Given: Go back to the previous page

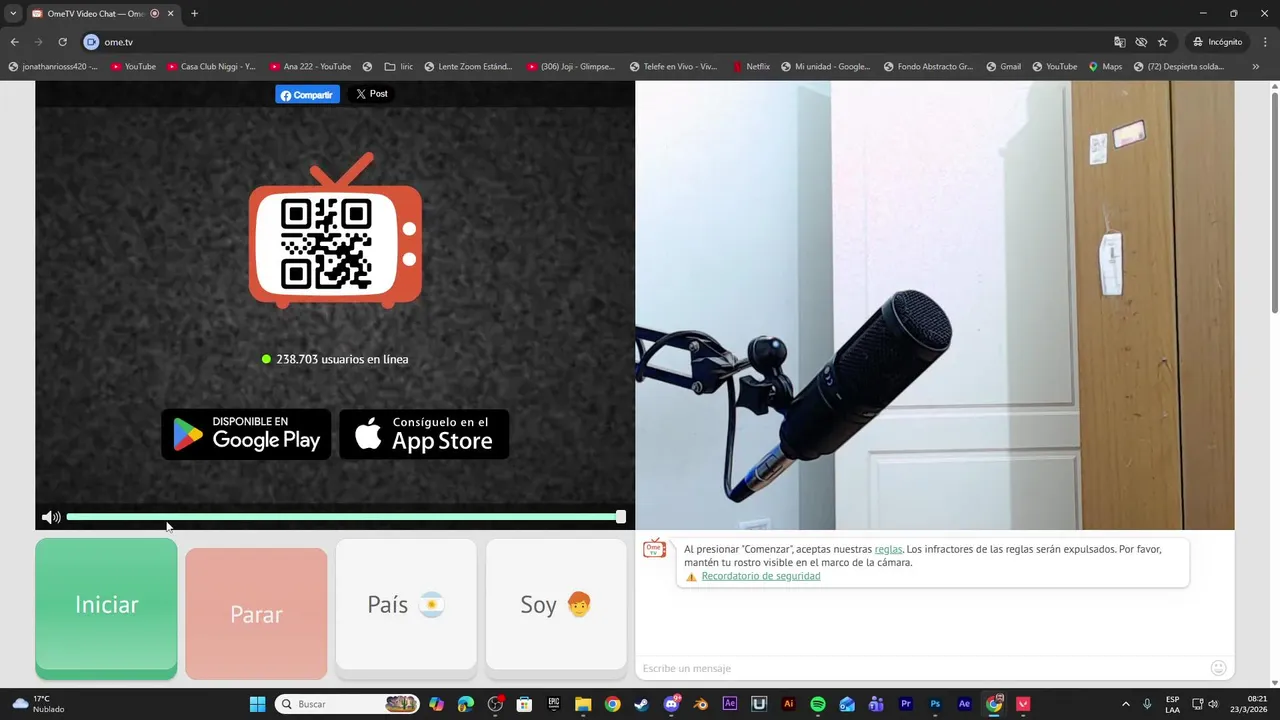Looking at the screenshot, I should (x=14, y=42).
